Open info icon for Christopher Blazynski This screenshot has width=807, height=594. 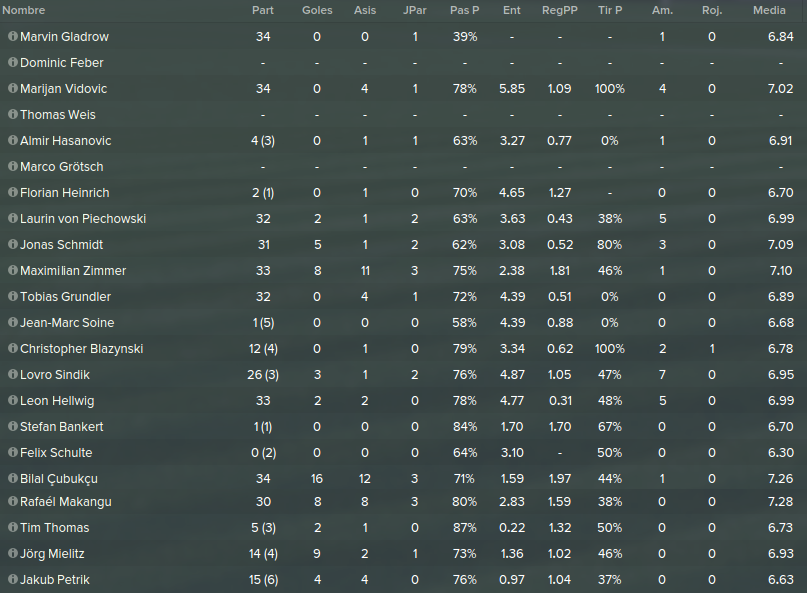coord(13,348)
